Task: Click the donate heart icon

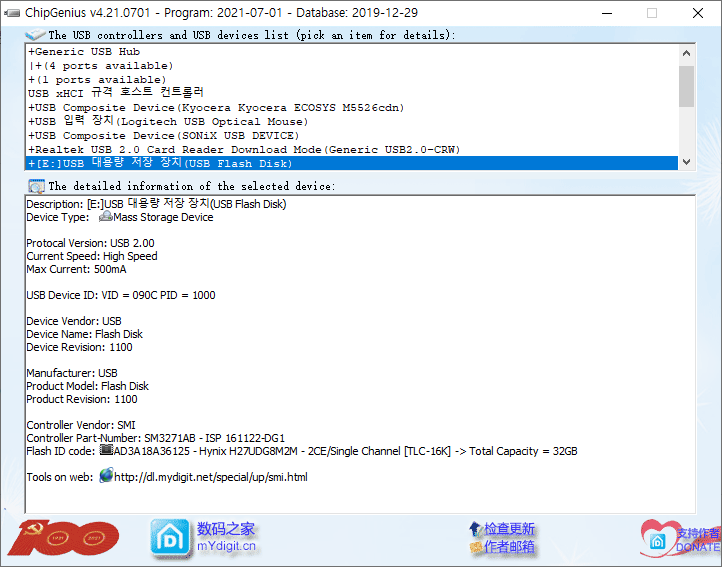Action: pos(658,538)
